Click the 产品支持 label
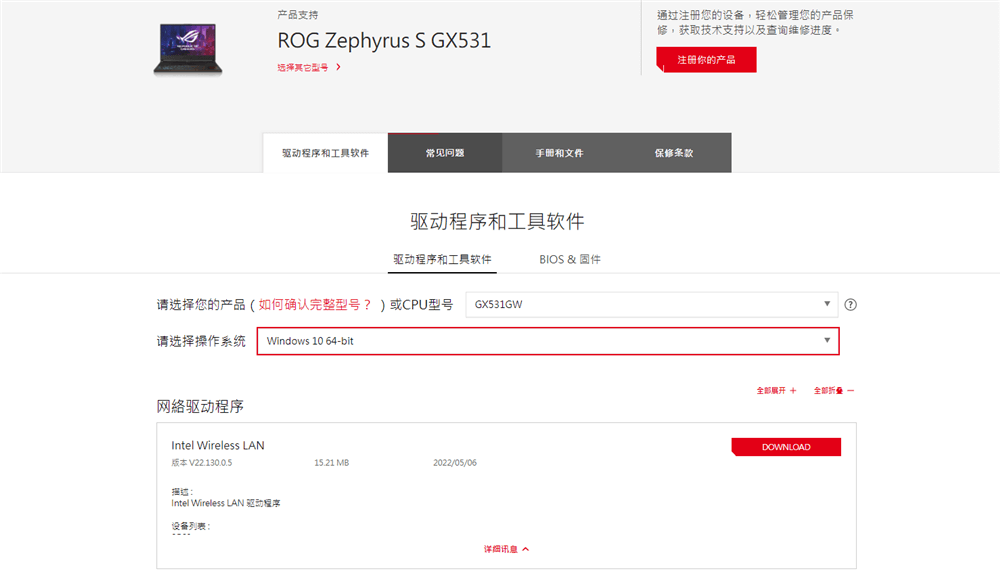 point(298,15)
